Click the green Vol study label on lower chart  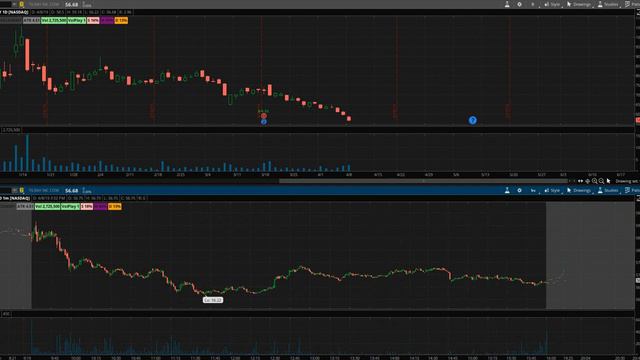[47, 207]
